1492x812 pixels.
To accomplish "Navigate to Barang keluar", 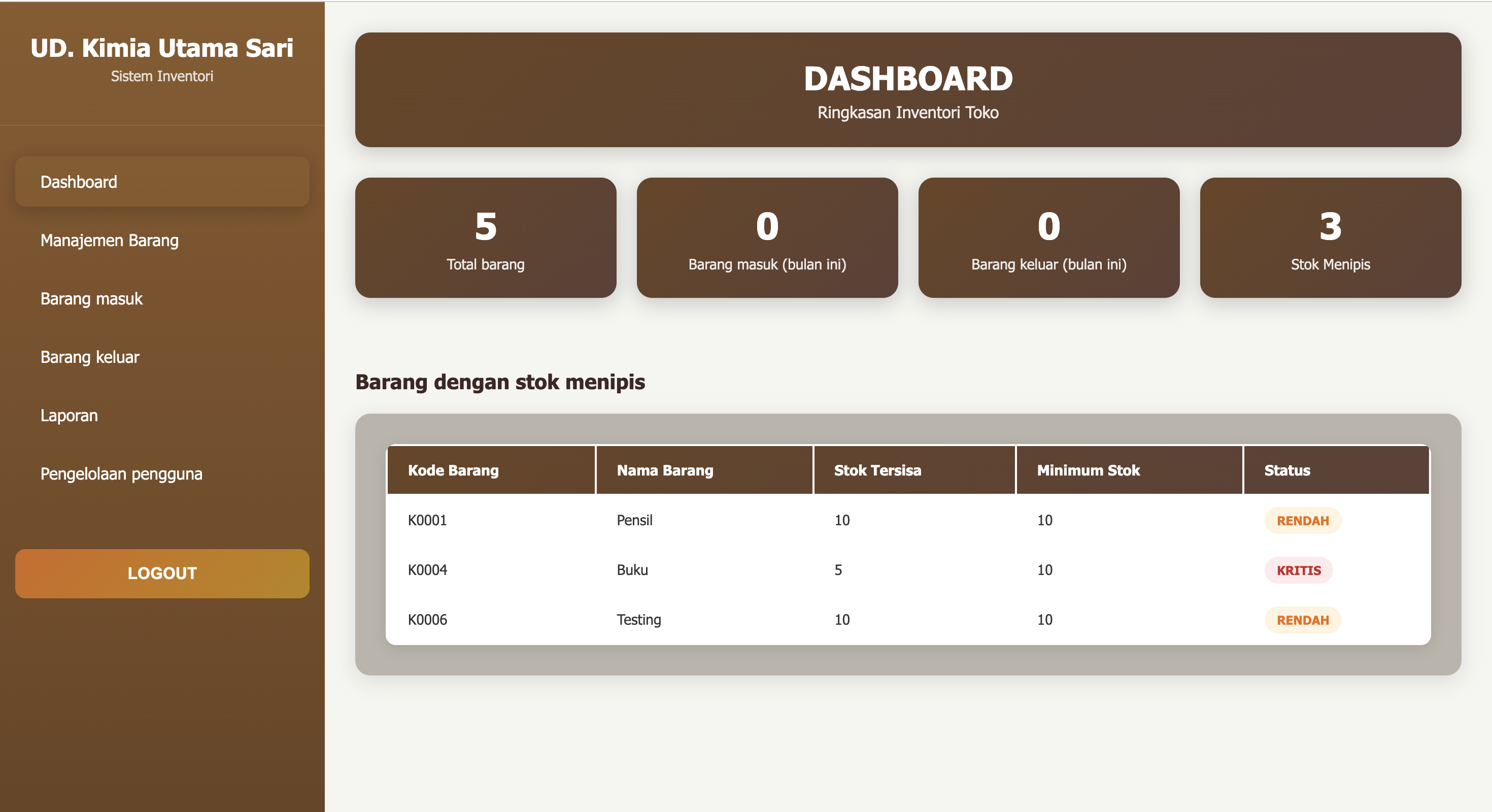I will coord(90,357).
